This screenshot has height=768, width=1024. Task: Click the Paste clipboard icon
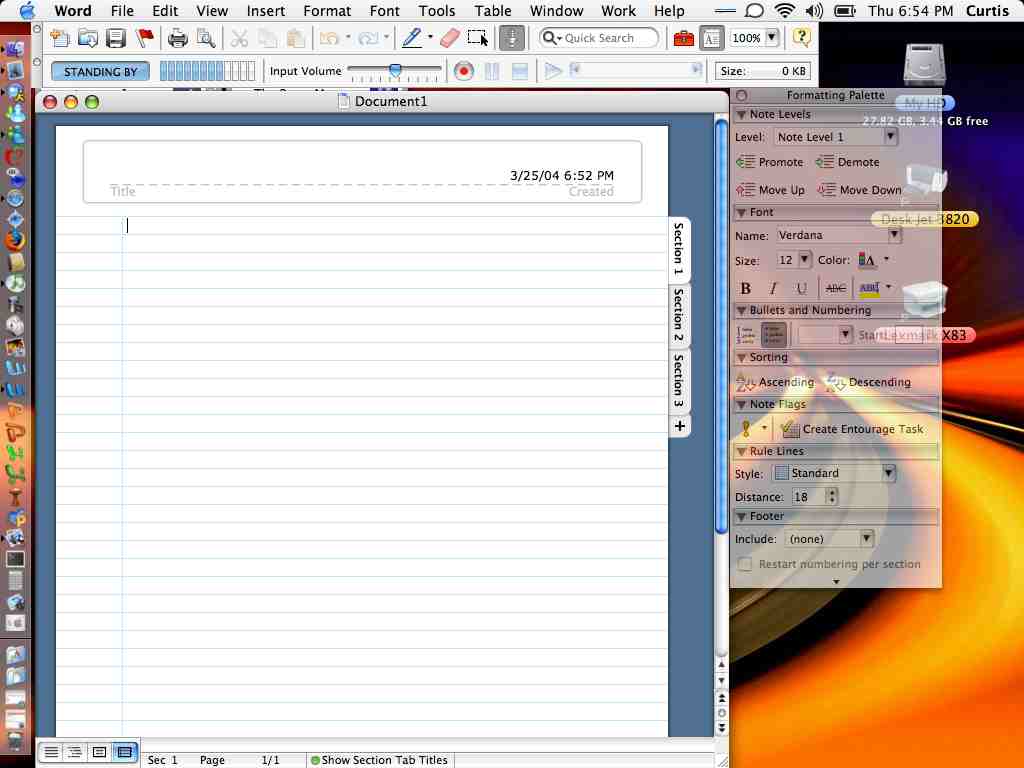296,39
